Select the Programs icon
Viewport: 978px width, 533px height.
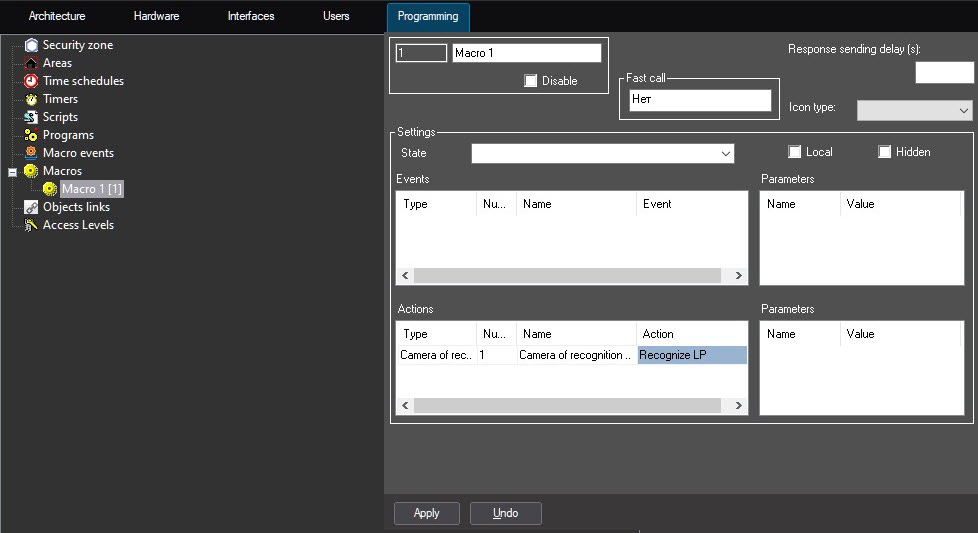[32, 135]
